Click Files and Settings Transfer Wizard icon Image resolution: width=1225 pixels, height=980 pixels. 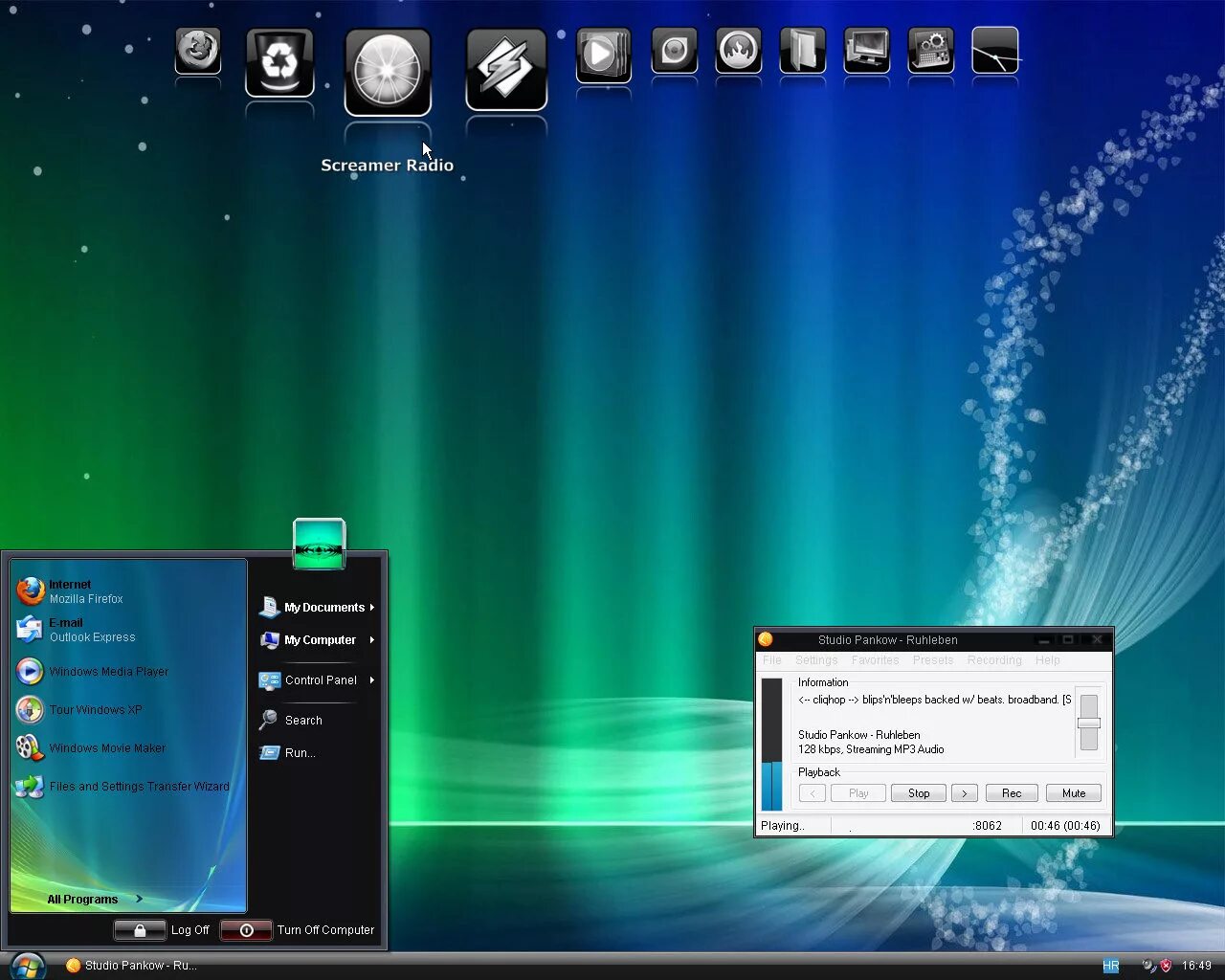[x=30, y=786]
